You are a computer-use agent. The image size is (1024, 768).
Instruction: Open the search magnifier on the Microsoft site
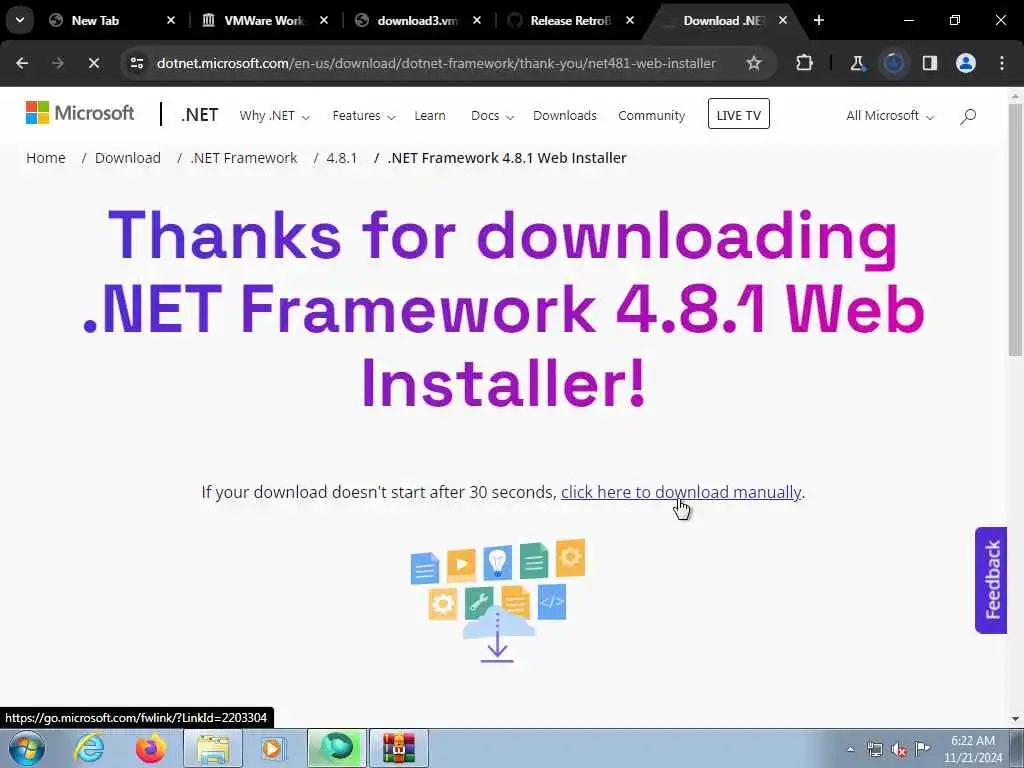point(968,116)
